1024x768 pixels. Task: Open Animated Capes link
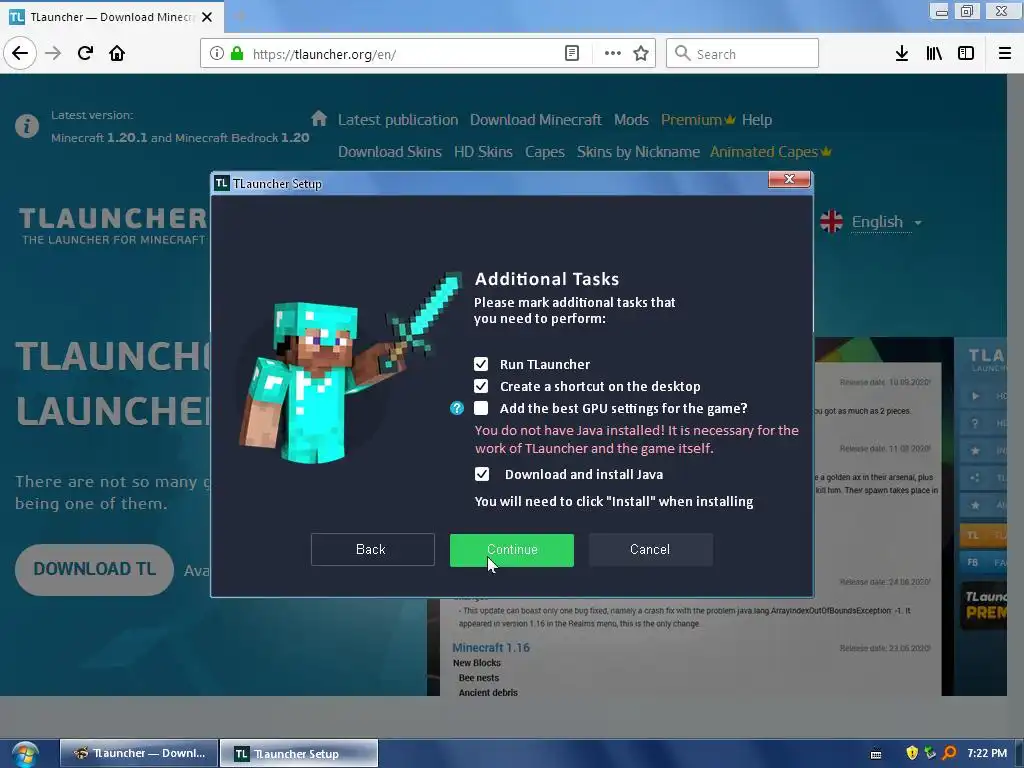[771, 152]
